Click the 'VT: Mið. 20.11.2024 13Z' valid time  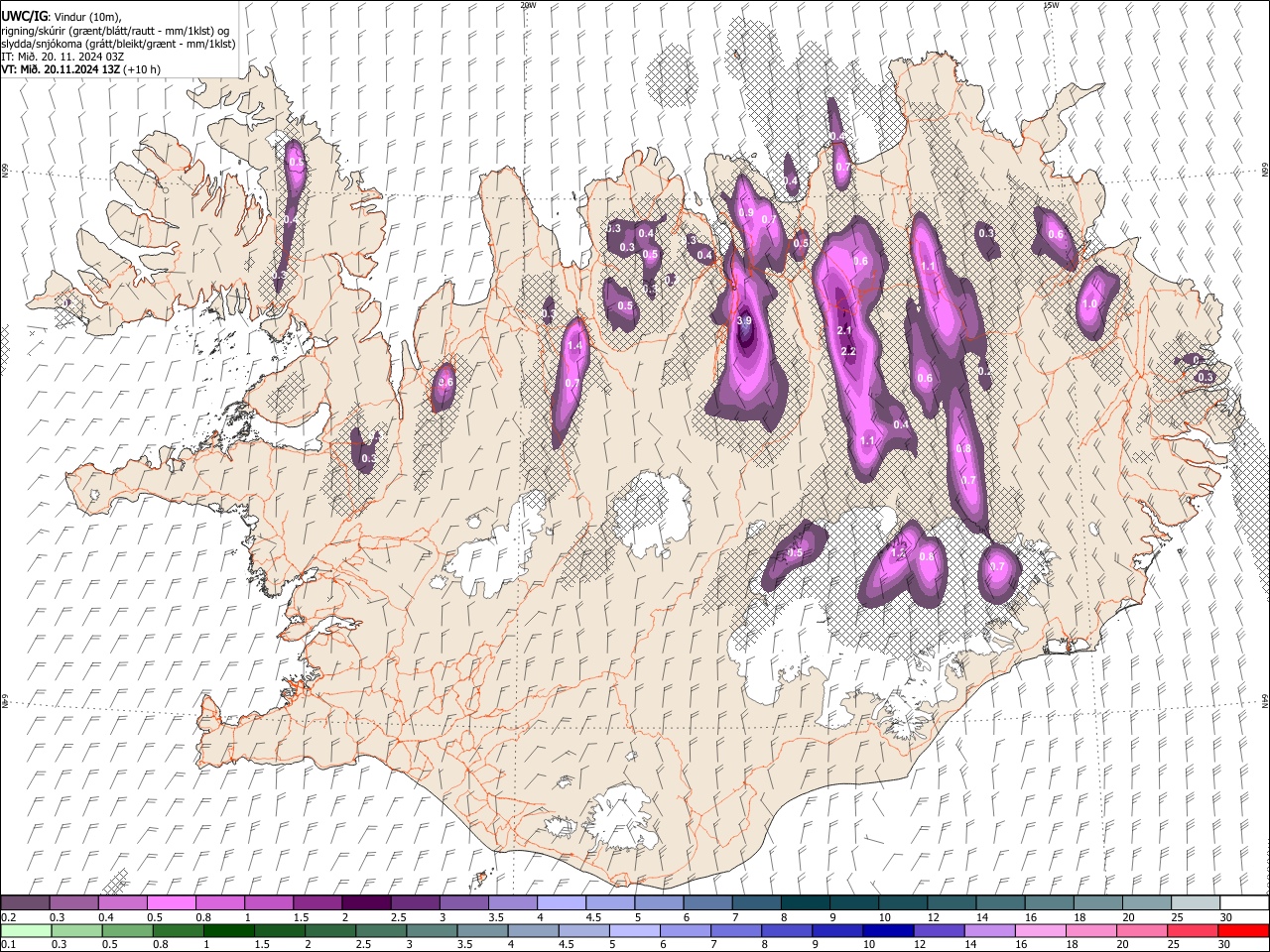pos(61,70)
